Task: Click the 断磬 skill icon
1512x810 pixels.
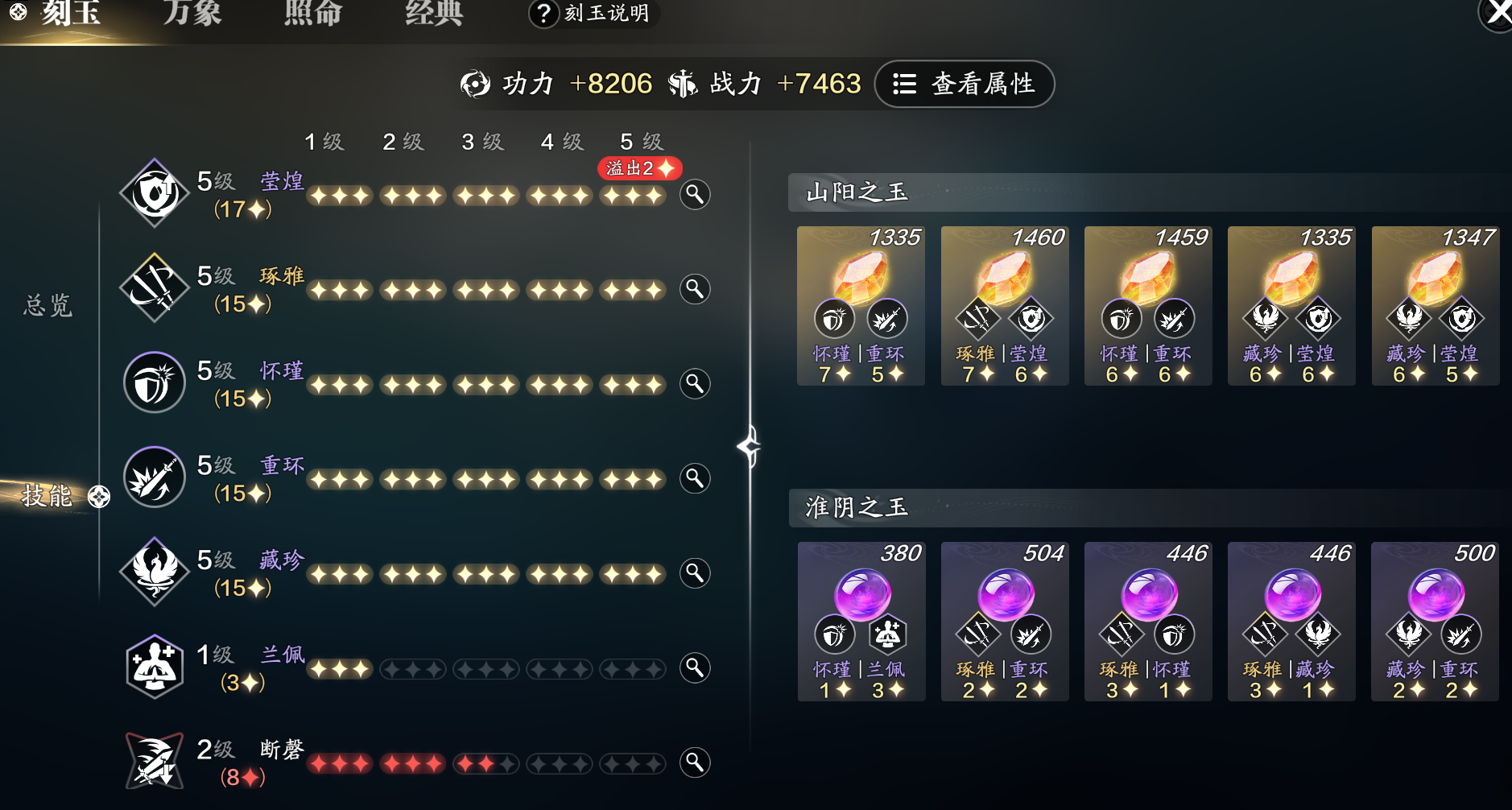Action: (155, 761)
